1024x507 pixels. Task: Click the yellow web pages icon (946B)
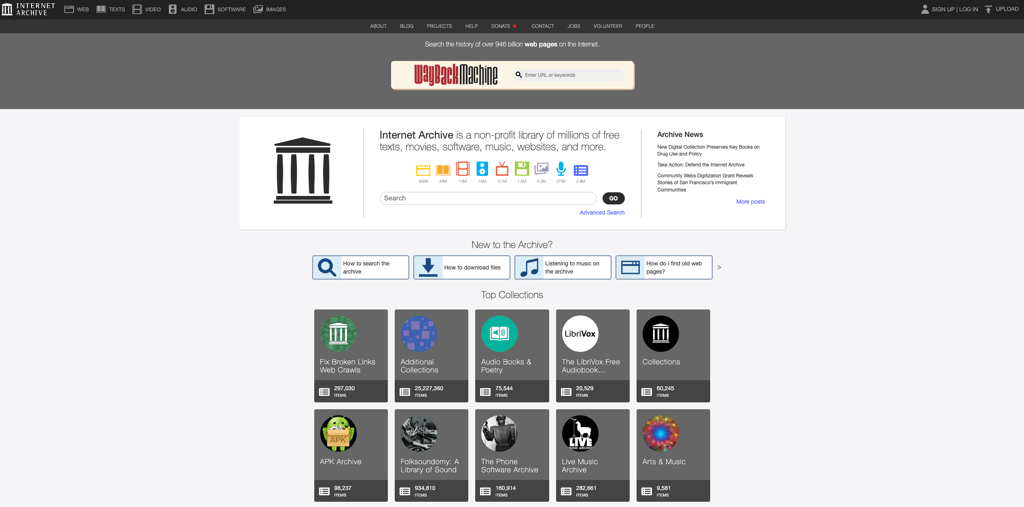[x=423, y=169]
